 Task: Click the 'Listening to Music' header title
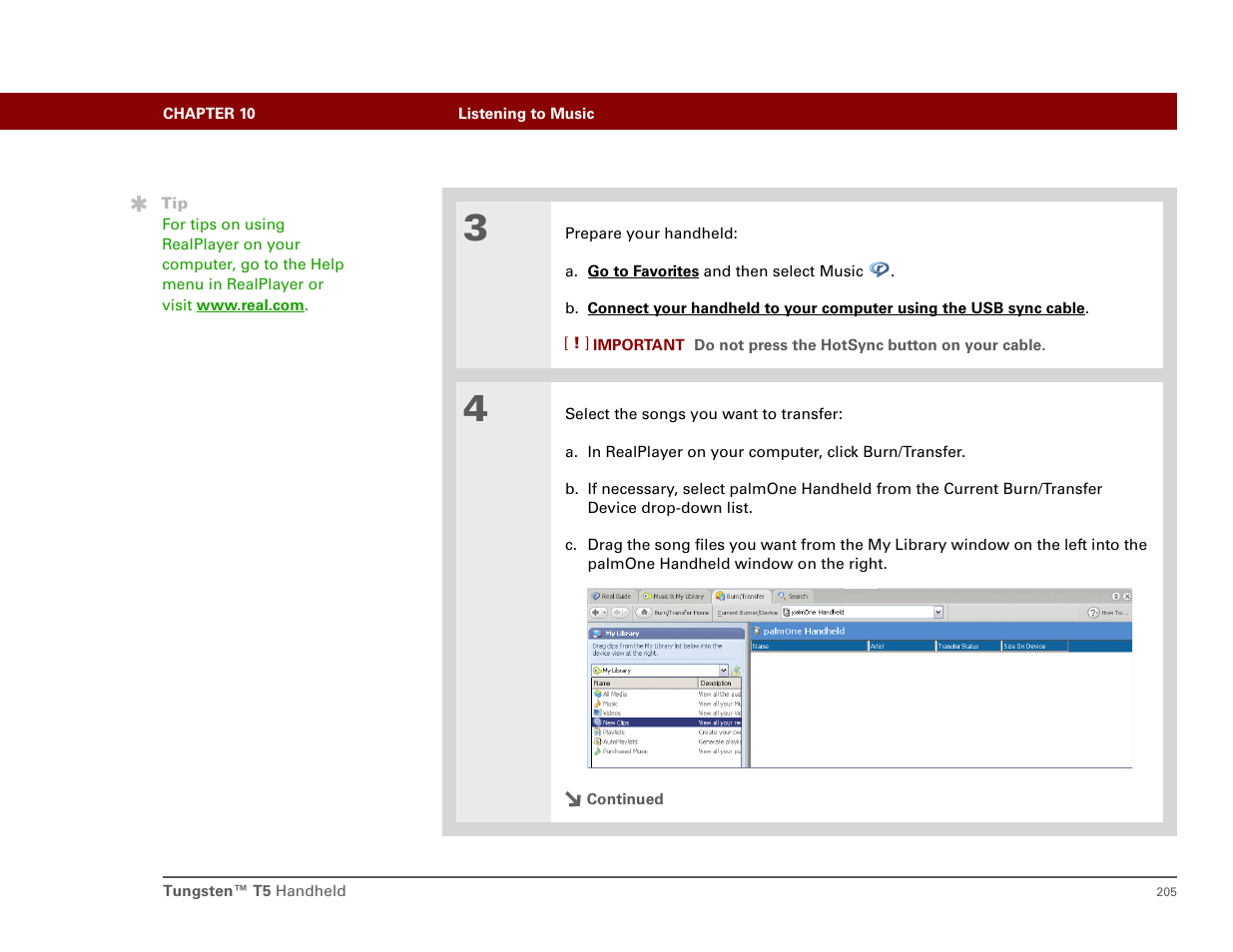click(526, 114)
